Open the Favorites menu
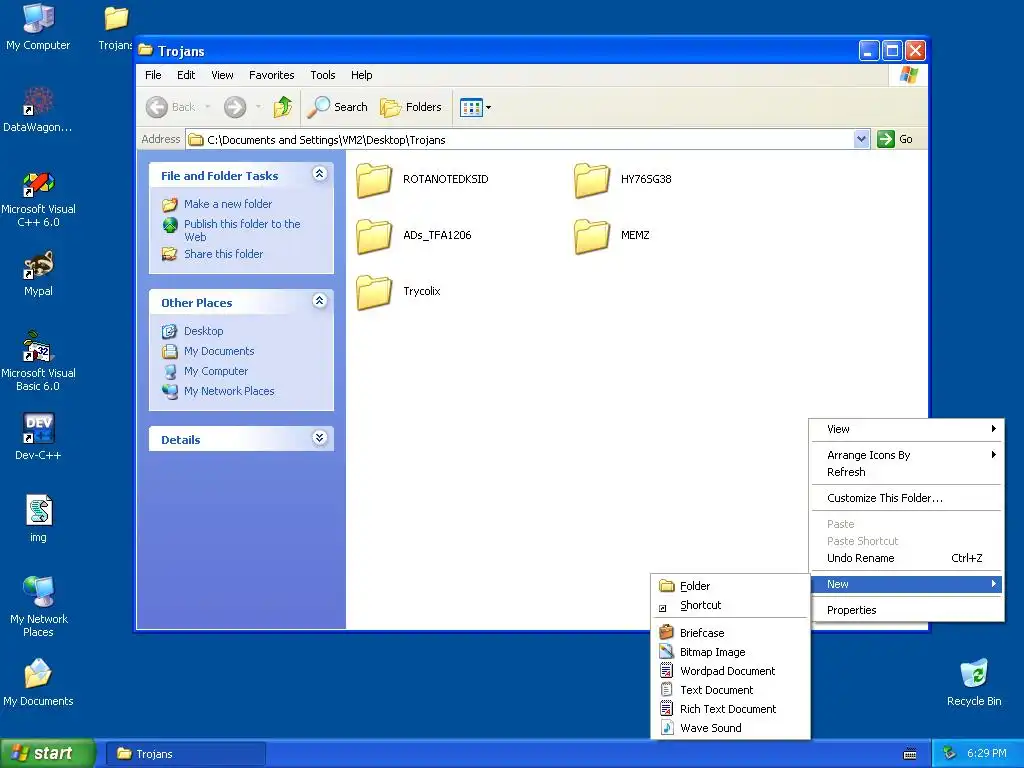1024x768 pixels. click(x=272, y=75)
